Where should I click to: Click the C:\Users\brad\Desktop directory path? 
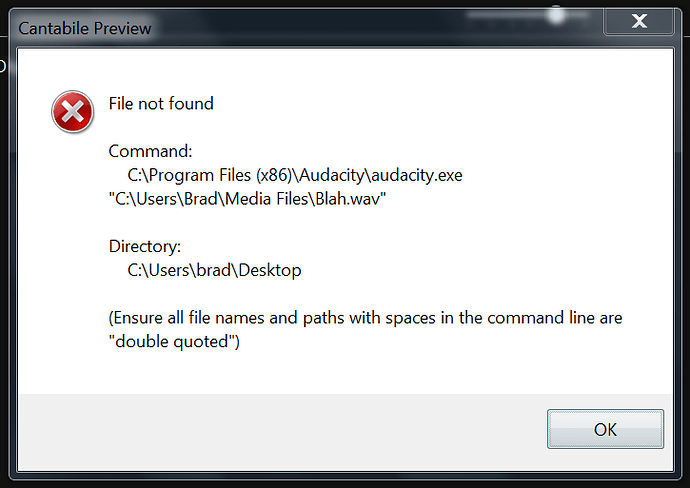[x=214, y=270]
